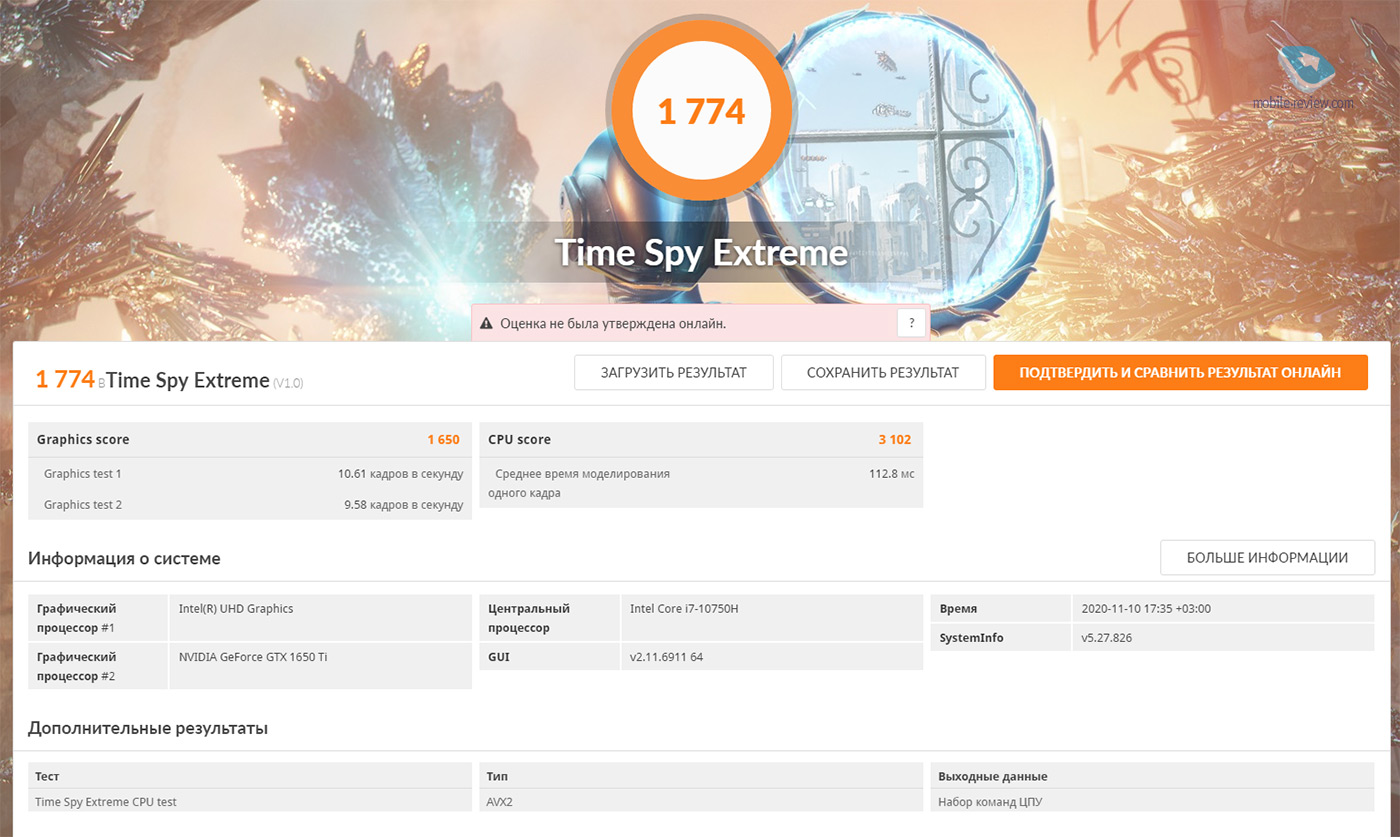This screenshot has width=1400, height=837.
Task: Select 10.61 кадров в секунду value
Action: point(400,474)
